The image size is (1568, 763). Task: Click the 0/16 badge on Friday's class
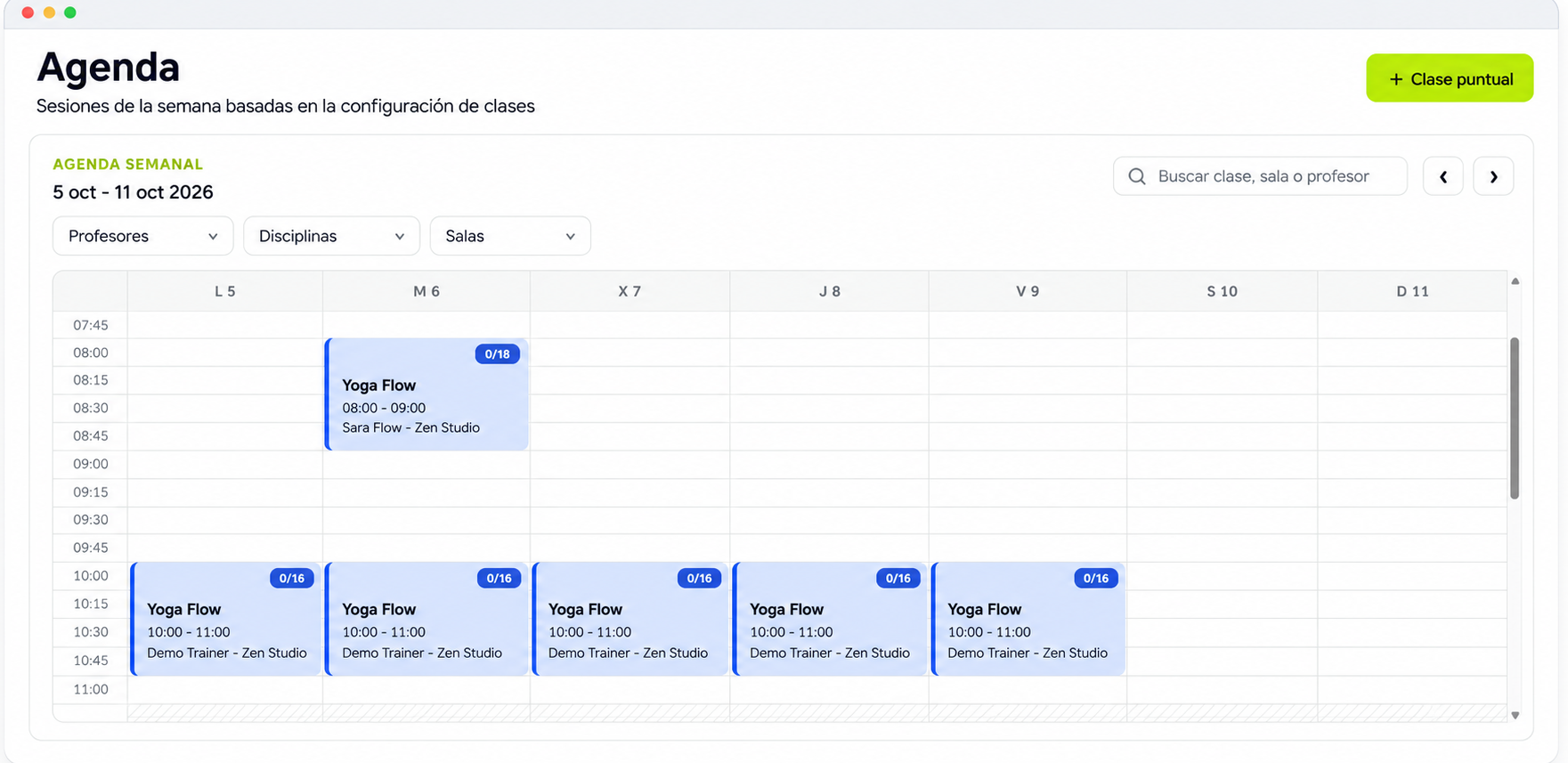click(1096, 579)
